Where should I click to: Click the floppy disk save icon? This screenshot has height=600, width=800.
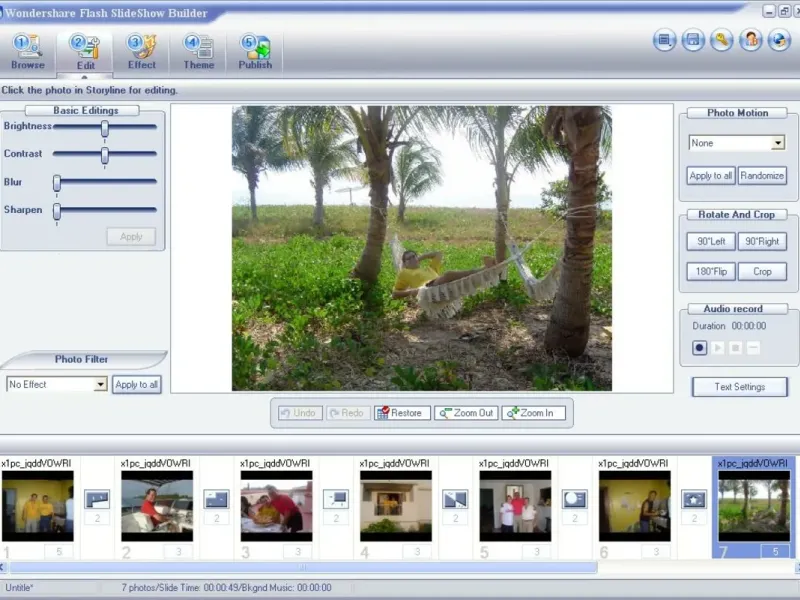tap(692, 40)
